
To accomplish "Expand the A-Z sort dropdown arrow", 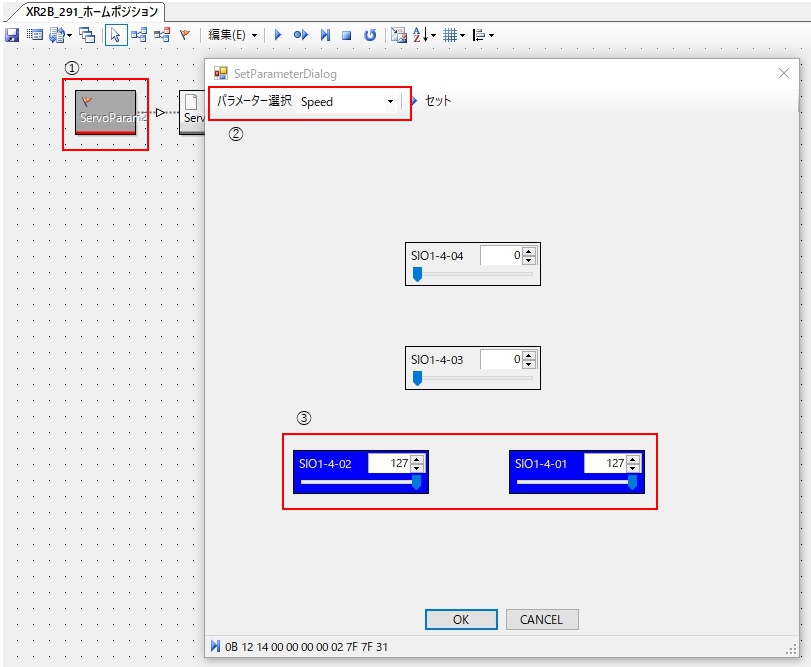I will (x=433, y=36).
